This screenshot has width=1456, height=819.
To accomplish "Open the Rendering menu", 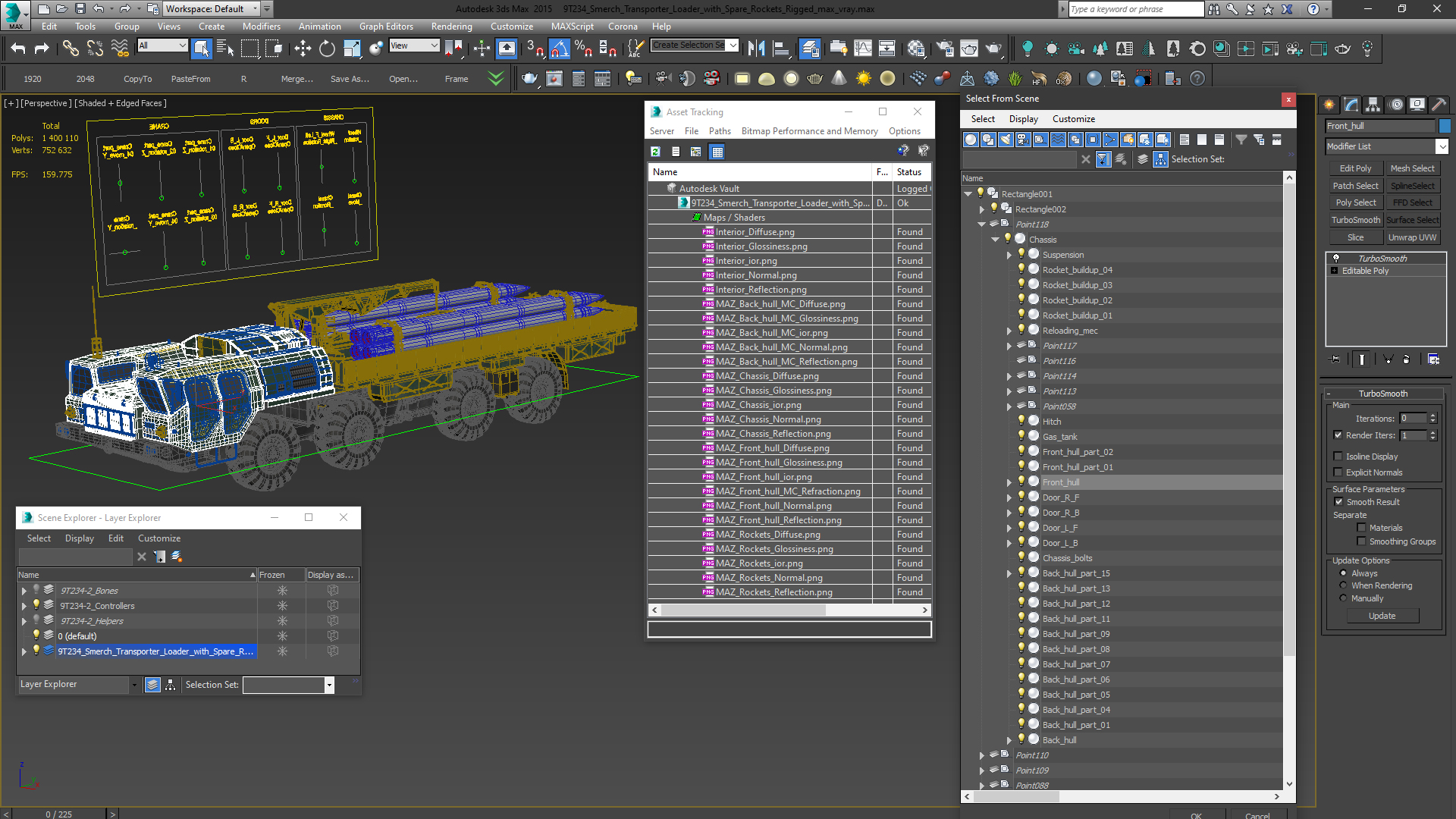I will click(452, 27).
